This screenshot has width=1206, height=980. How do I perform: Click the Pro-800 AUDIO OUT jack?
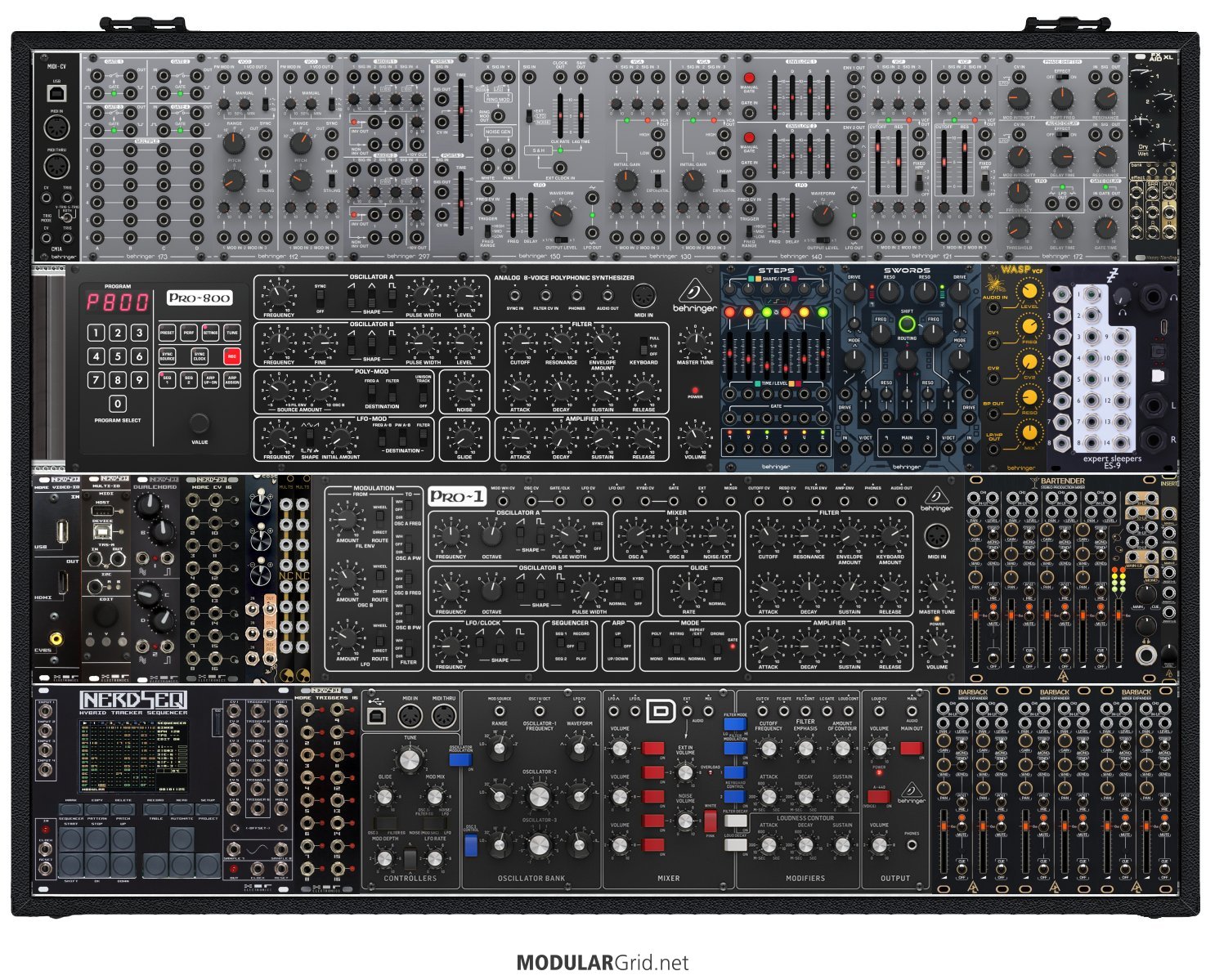tap(607, 295)
